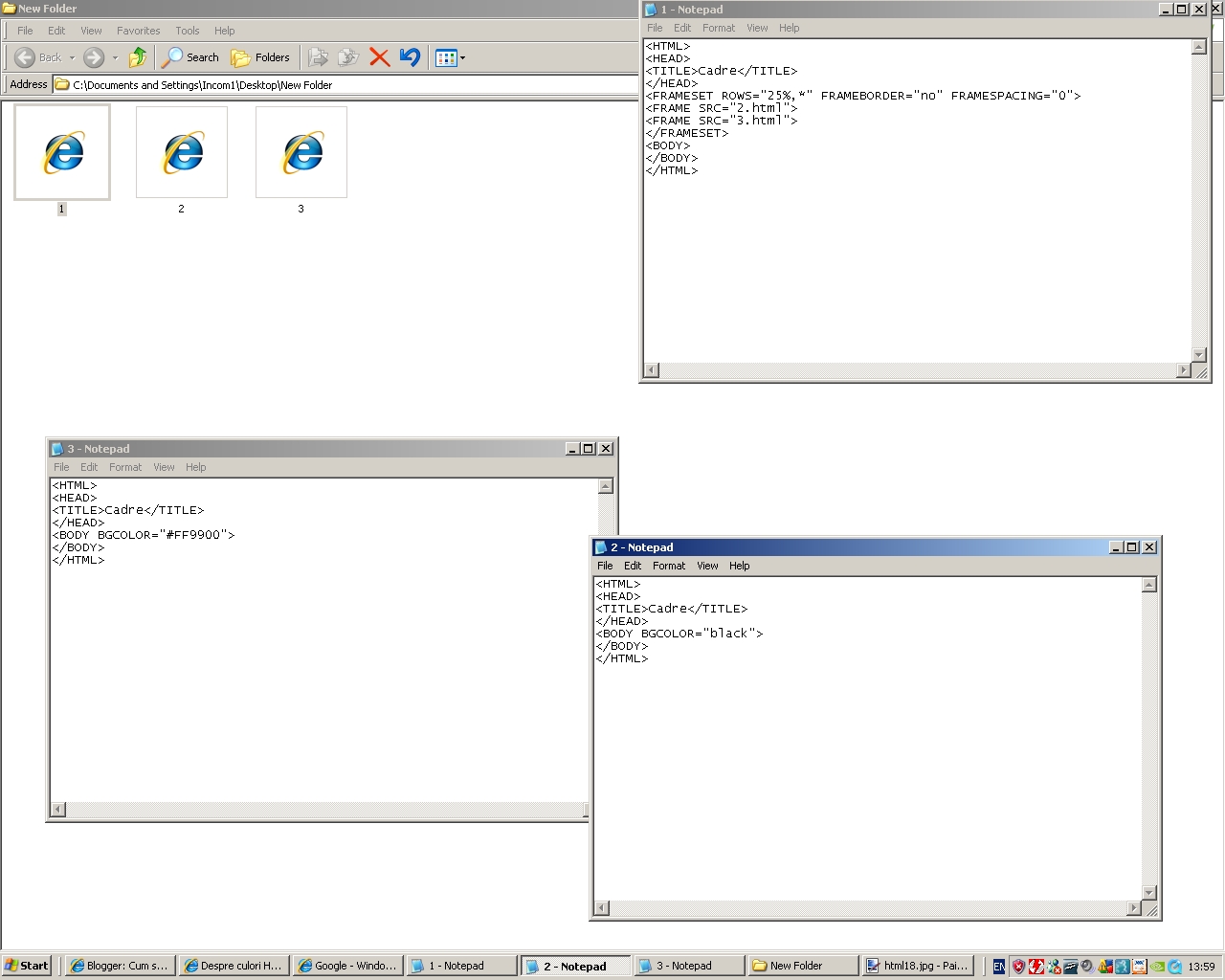The height and width of the screenshot is (980, 1225).
Task: Click the 3 - Notepad title bar icon
Action: (x=57, y=449)
